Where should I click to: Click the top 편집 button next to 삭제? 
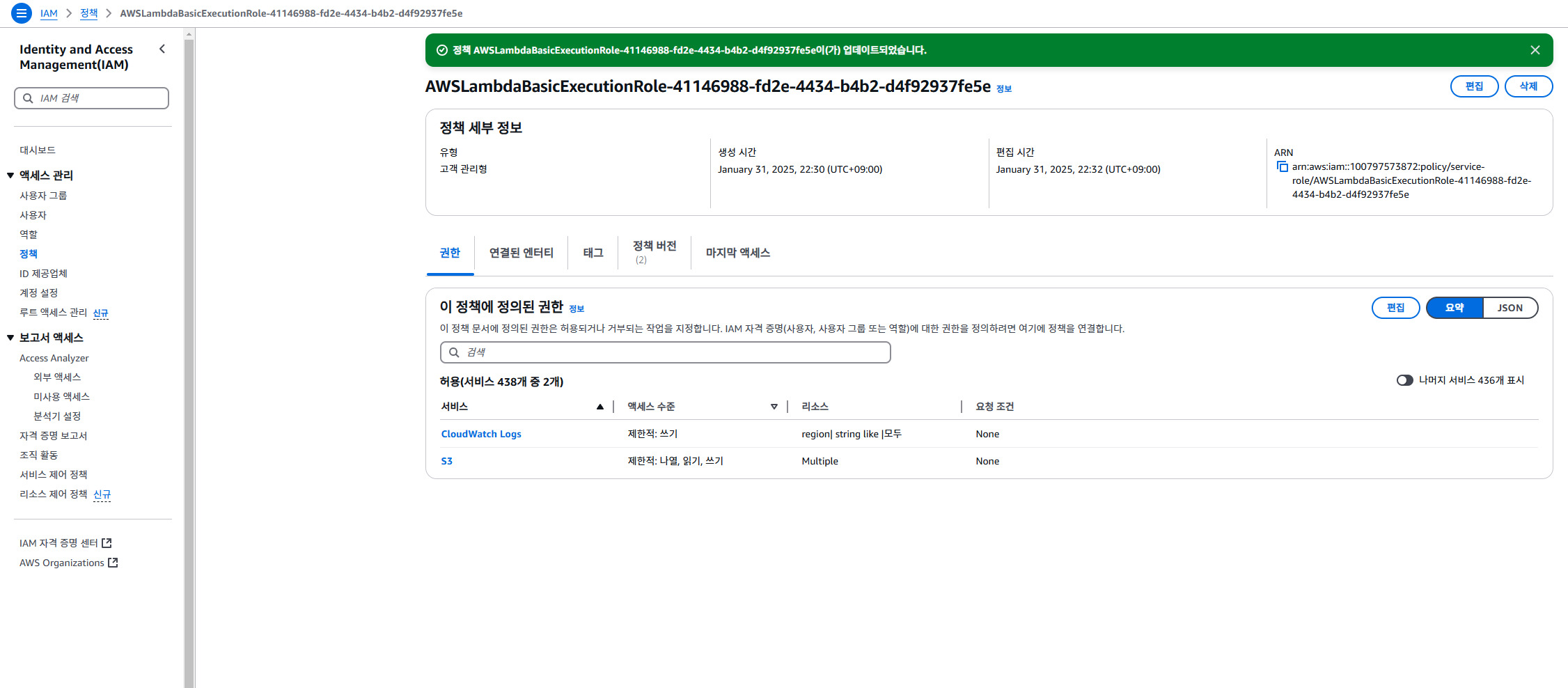click(1474, 86)
